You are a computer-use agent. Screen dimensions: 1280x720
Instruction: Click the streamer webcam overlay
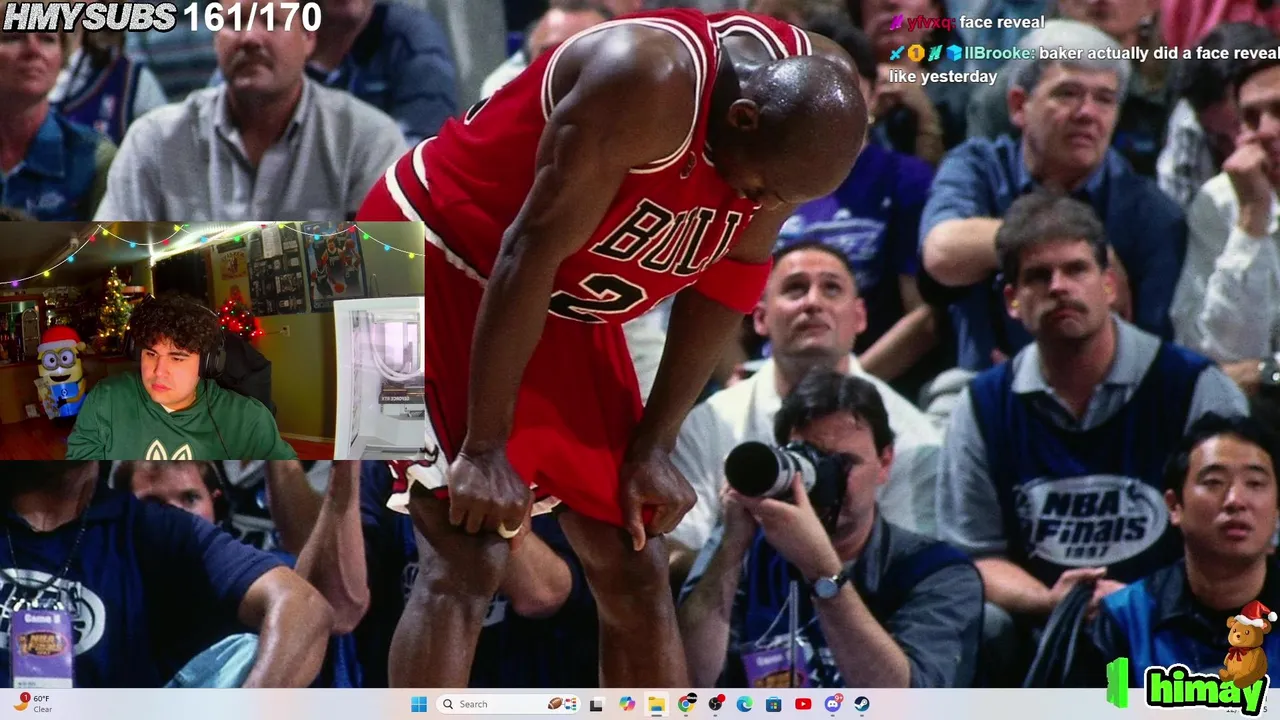212,341
